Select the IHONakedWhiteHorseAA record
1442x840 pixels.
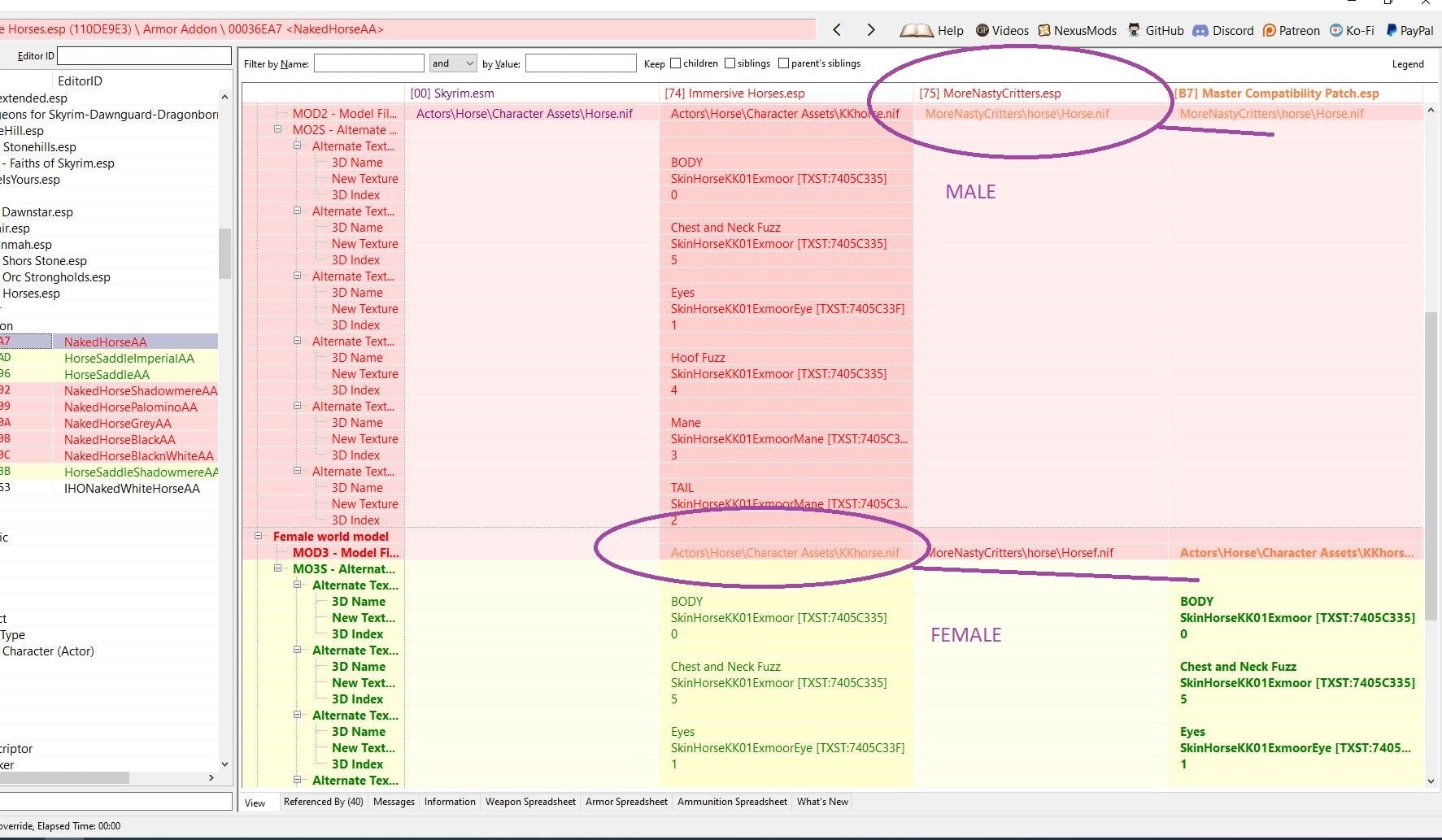(132, 488)
